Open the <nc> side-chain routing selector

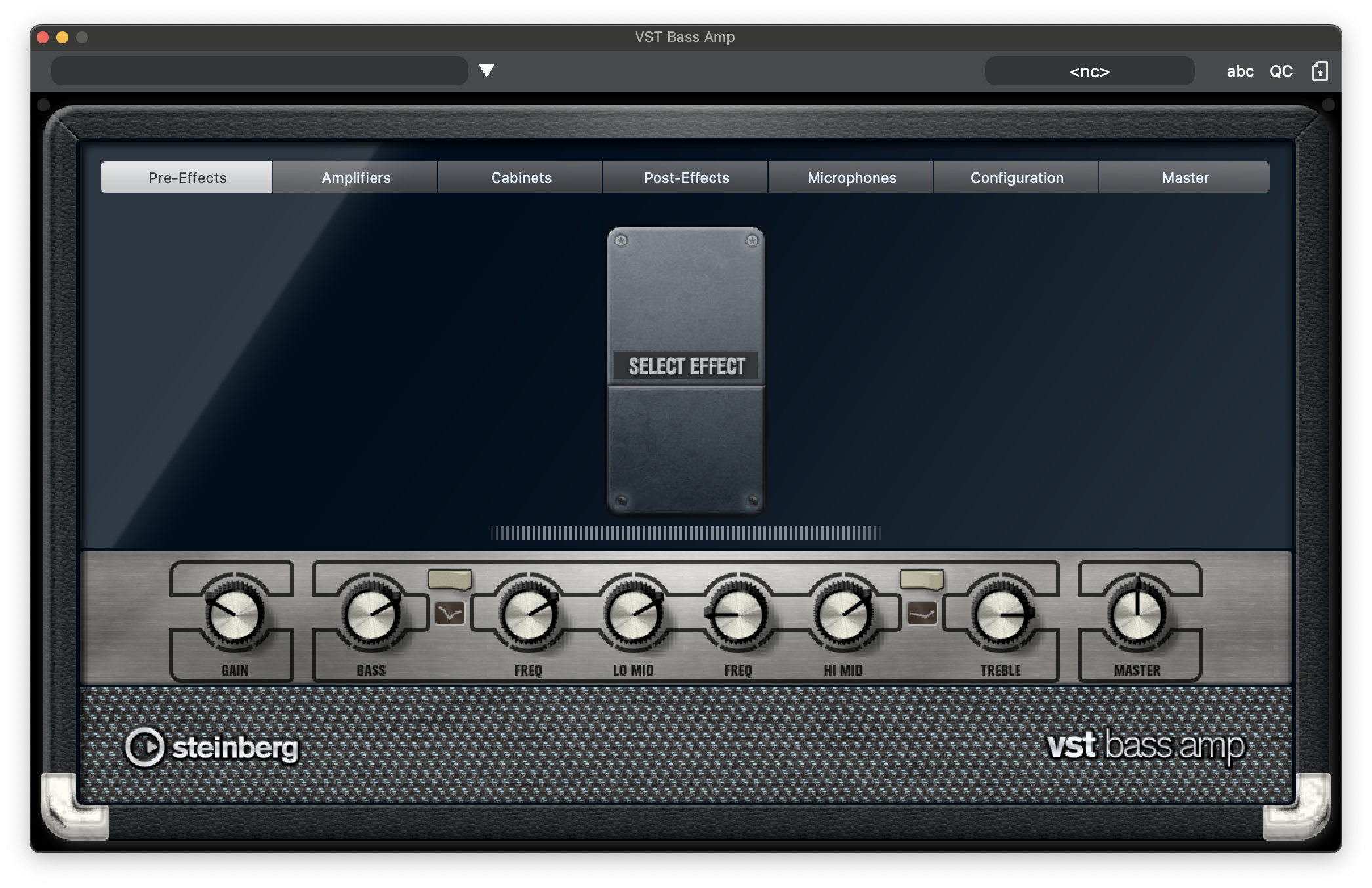click(1089, 71)
